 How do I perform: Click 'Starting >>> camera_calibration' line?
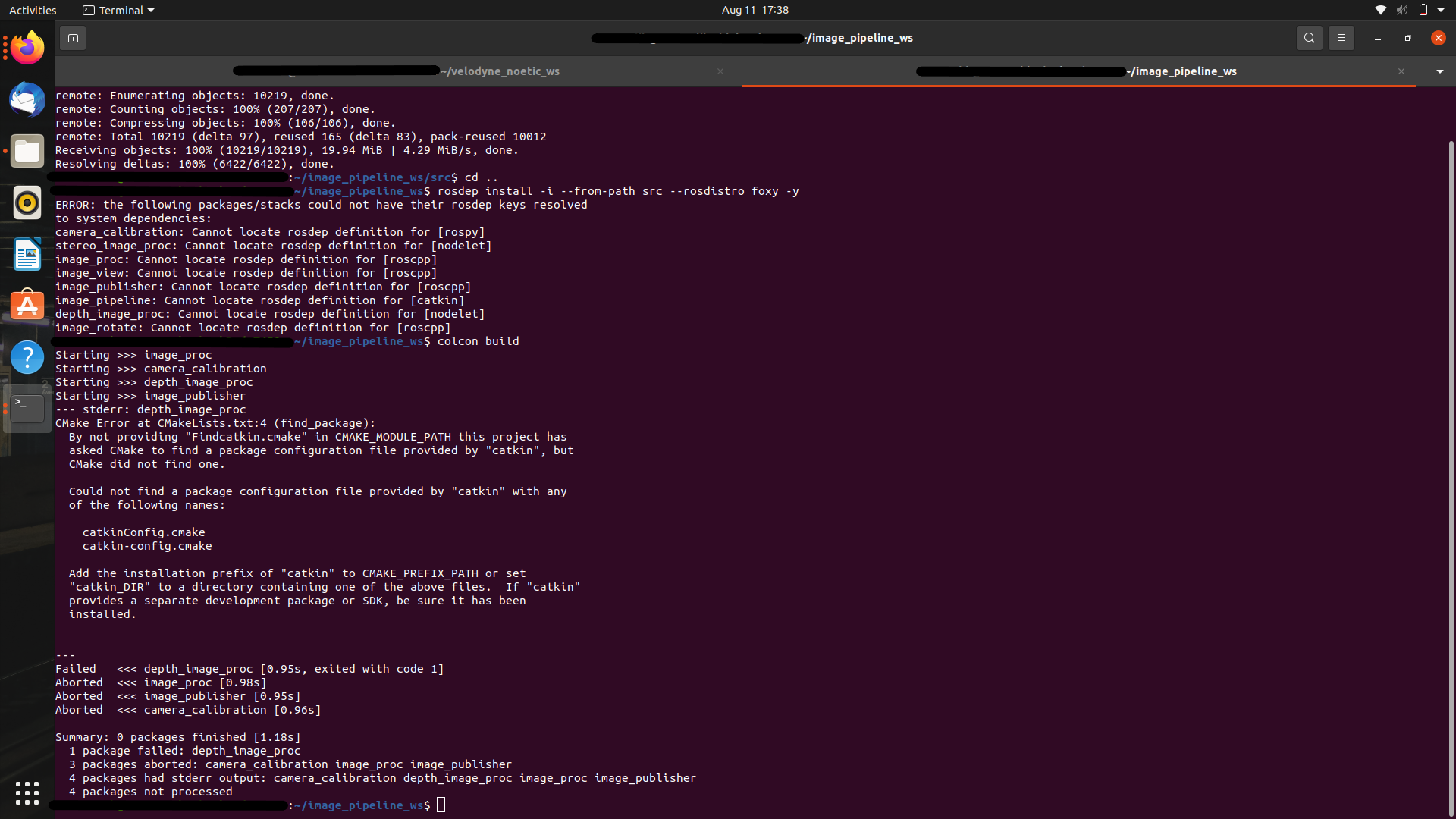tap(161, 369)
